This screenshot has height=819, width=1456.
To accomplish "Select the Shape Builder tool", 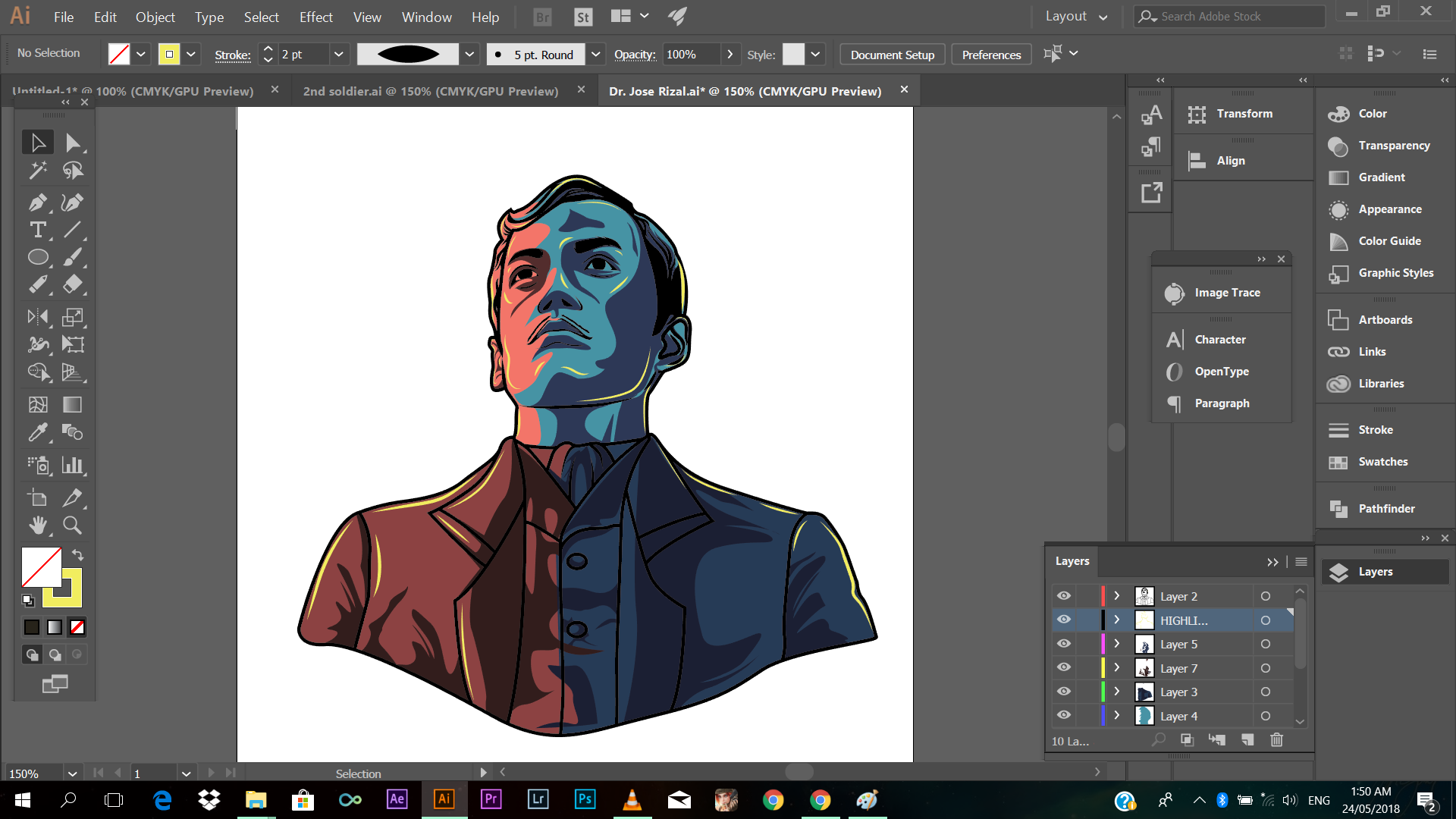I will (38, 372).
